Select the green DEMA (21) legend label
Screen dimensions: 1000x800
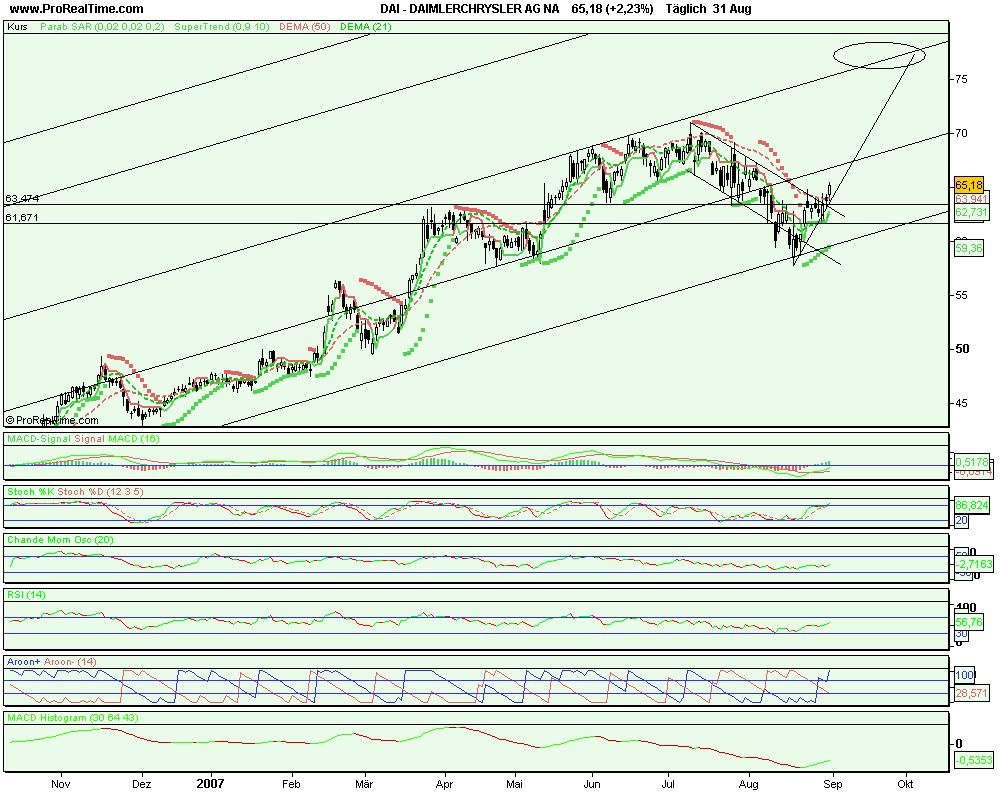(366, 27)
